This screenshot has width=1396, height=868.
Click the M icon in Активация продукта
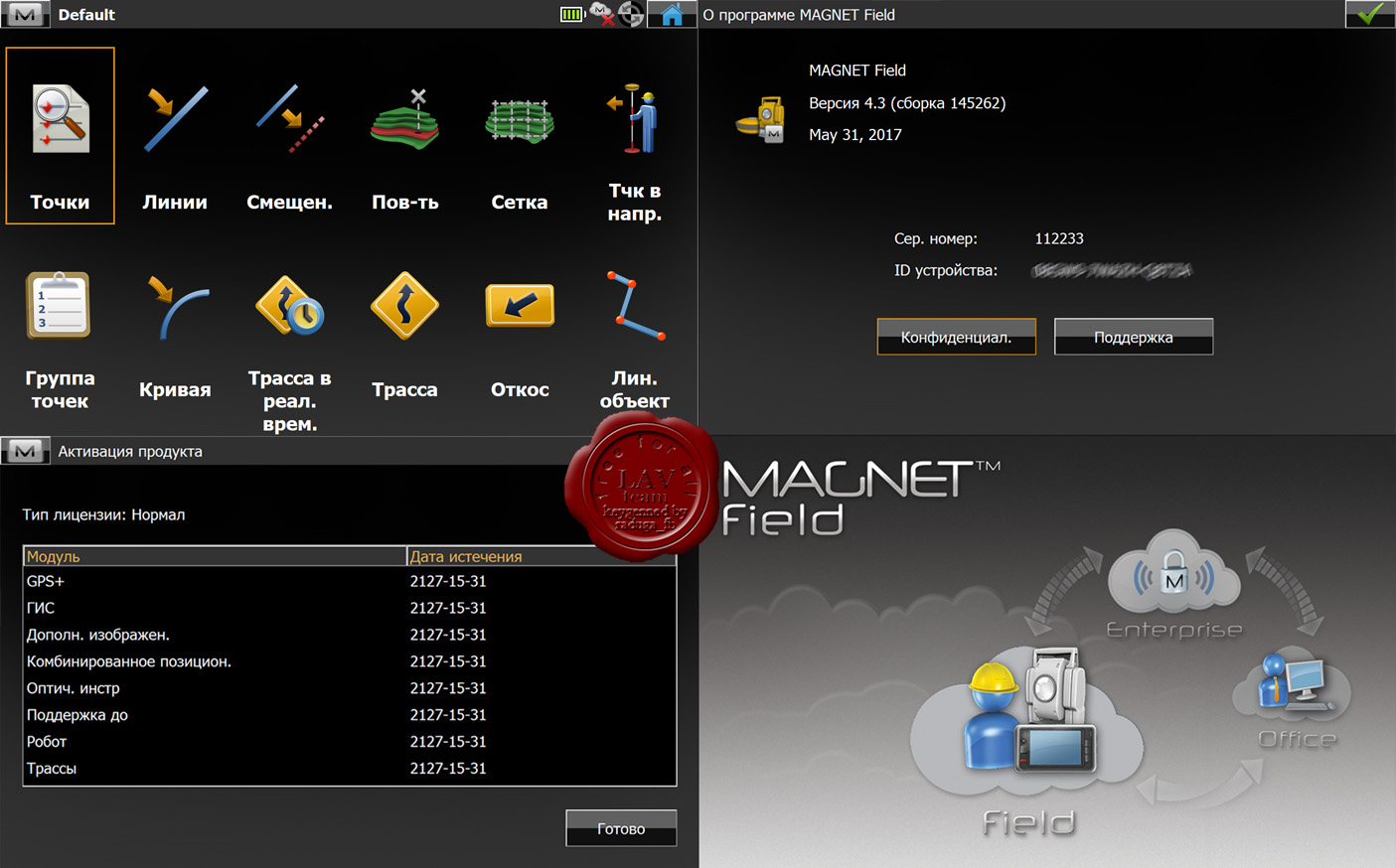pos(25,451)
